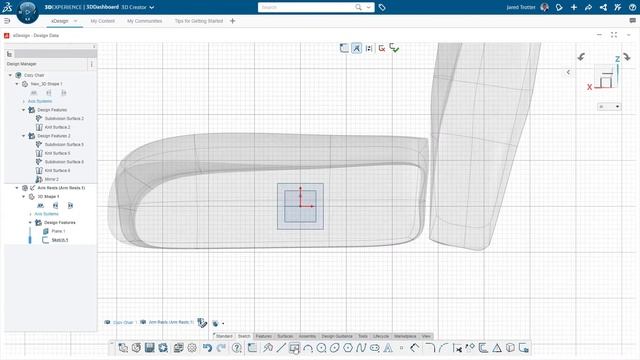Select the Arc sketch tool

(308, 348)
